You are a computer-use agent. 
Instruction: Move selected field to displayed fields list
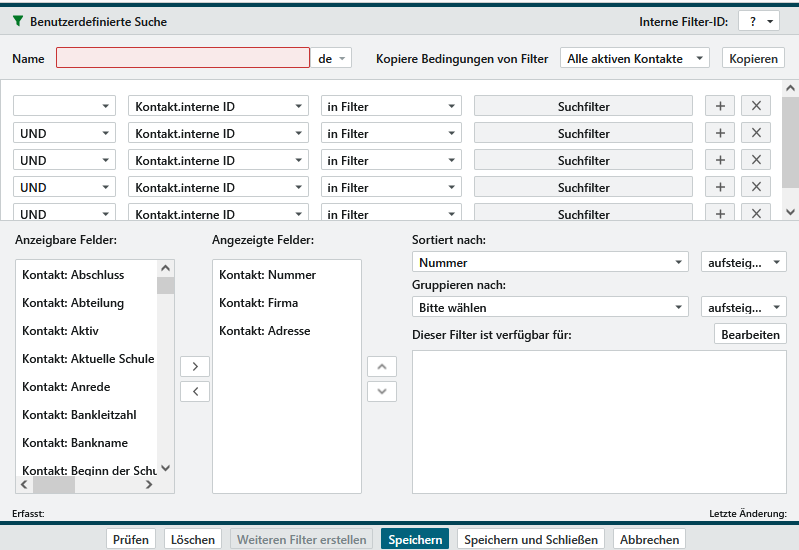tap(194, 367)
